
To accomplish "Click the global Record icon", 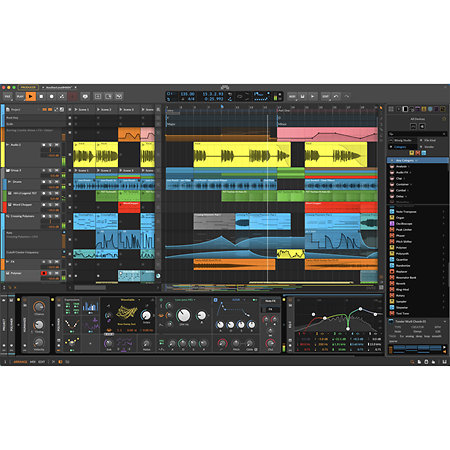I will pos(52,96).
